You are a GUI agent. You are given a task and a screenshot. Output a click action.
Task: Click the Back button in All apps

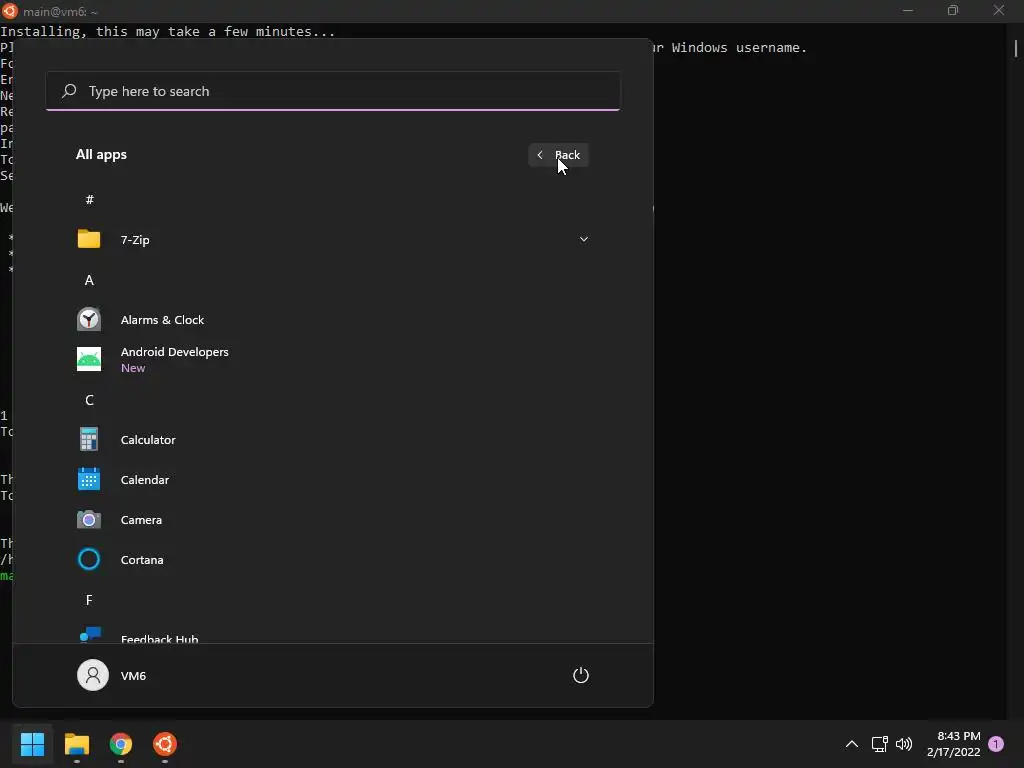click(x=558, y=155)
